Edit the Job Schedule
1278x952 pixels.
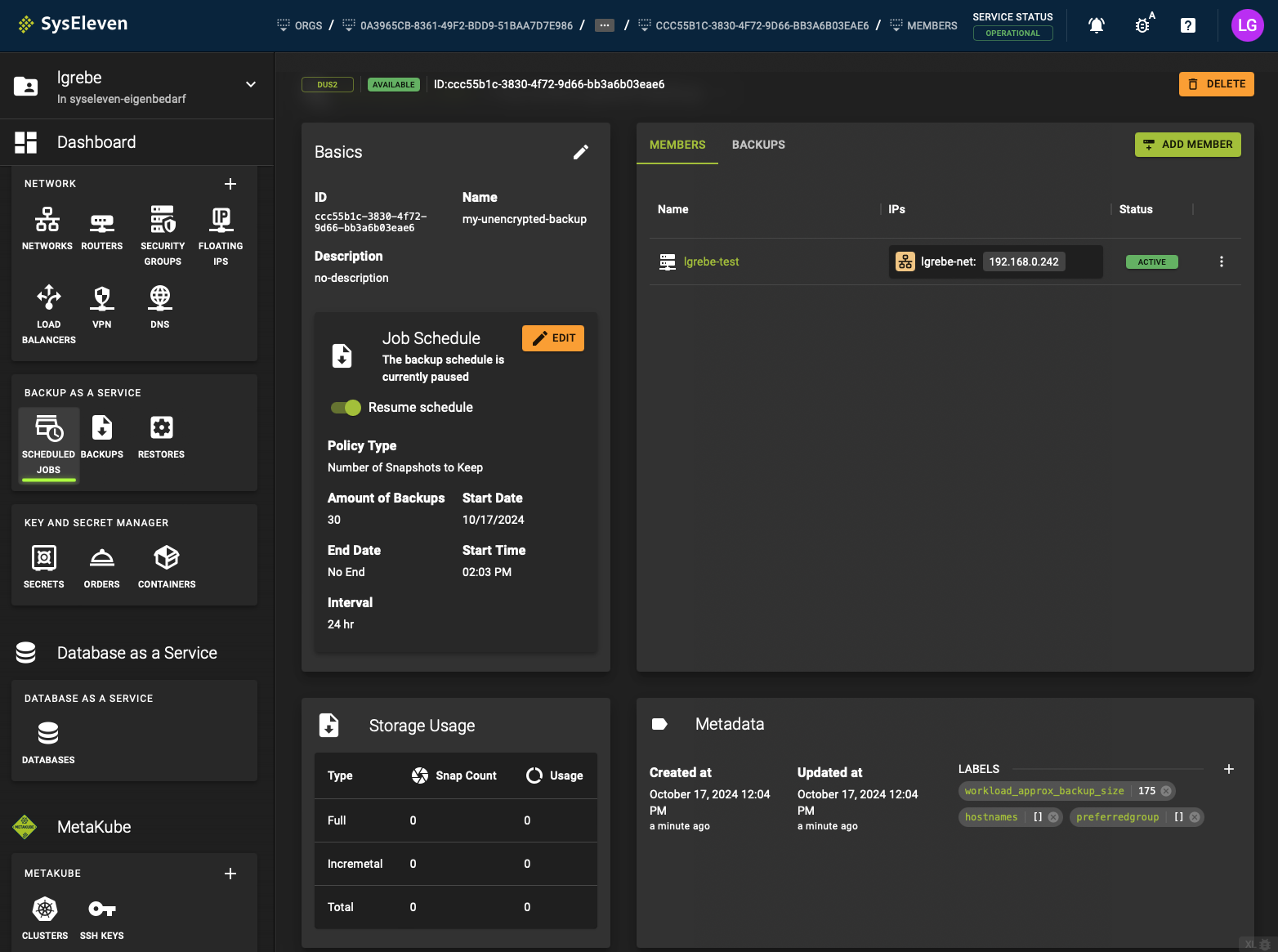coord(553,338)
